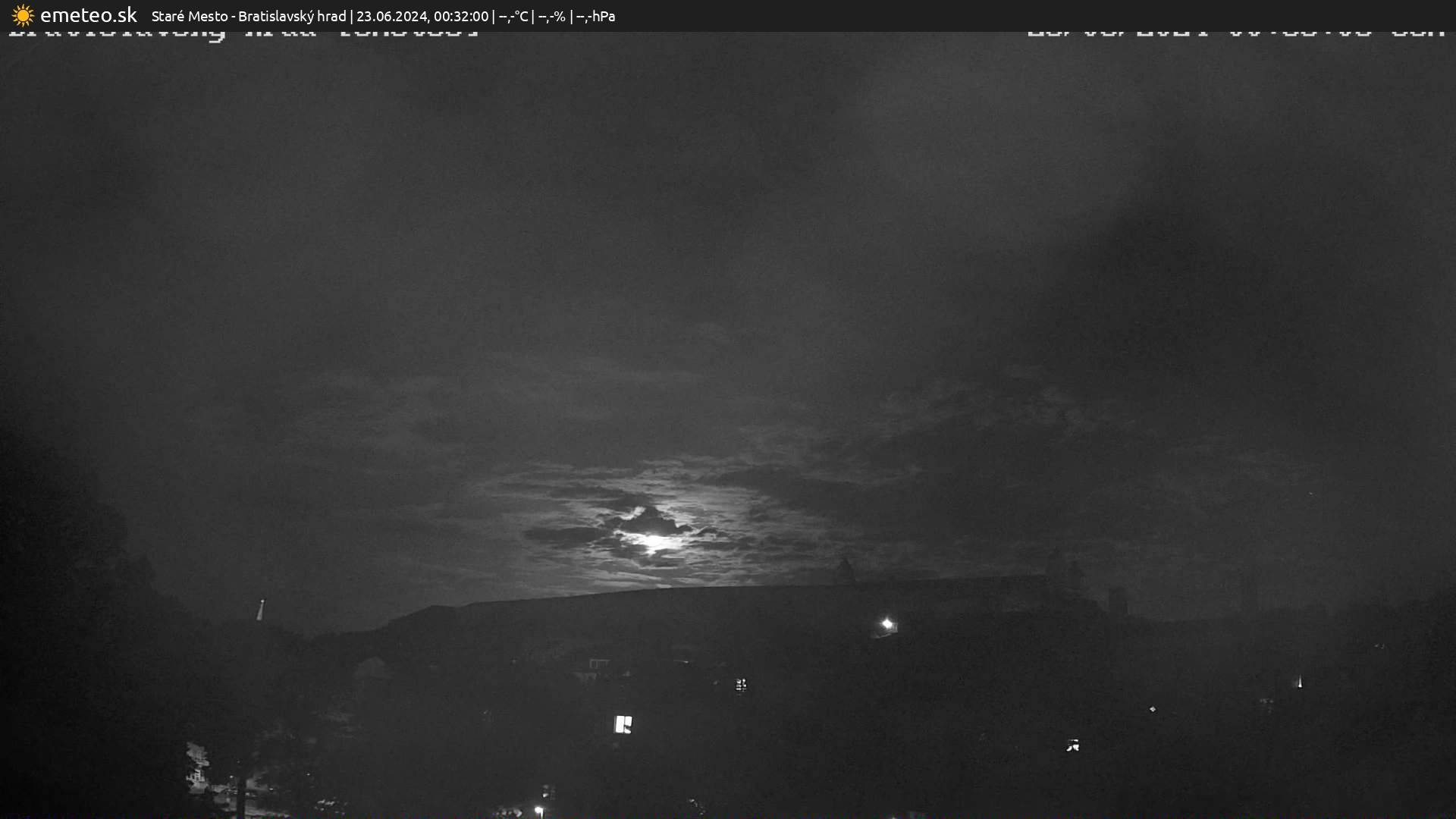Click the 00:32:00 time in header
The image size is (1456, 819).
[460, 16]
